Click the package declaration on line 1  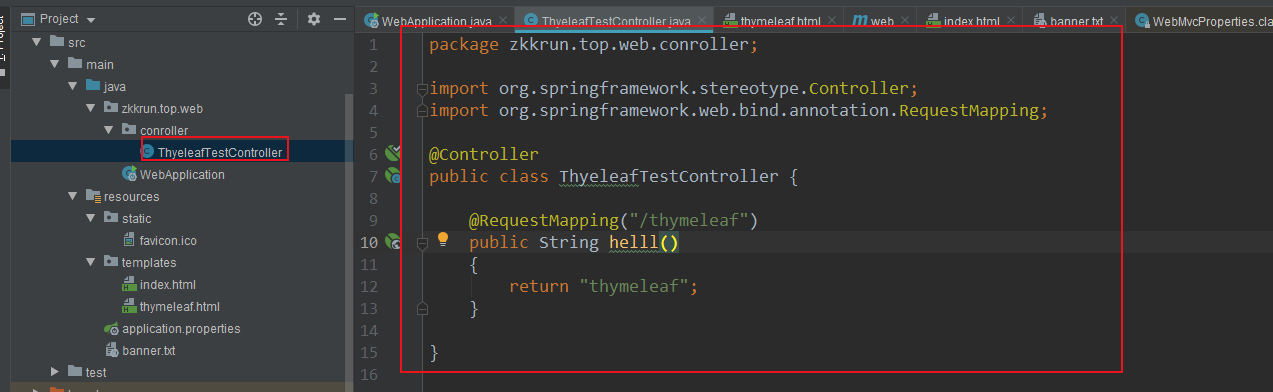pyautogui.click(x=594, y=44)
